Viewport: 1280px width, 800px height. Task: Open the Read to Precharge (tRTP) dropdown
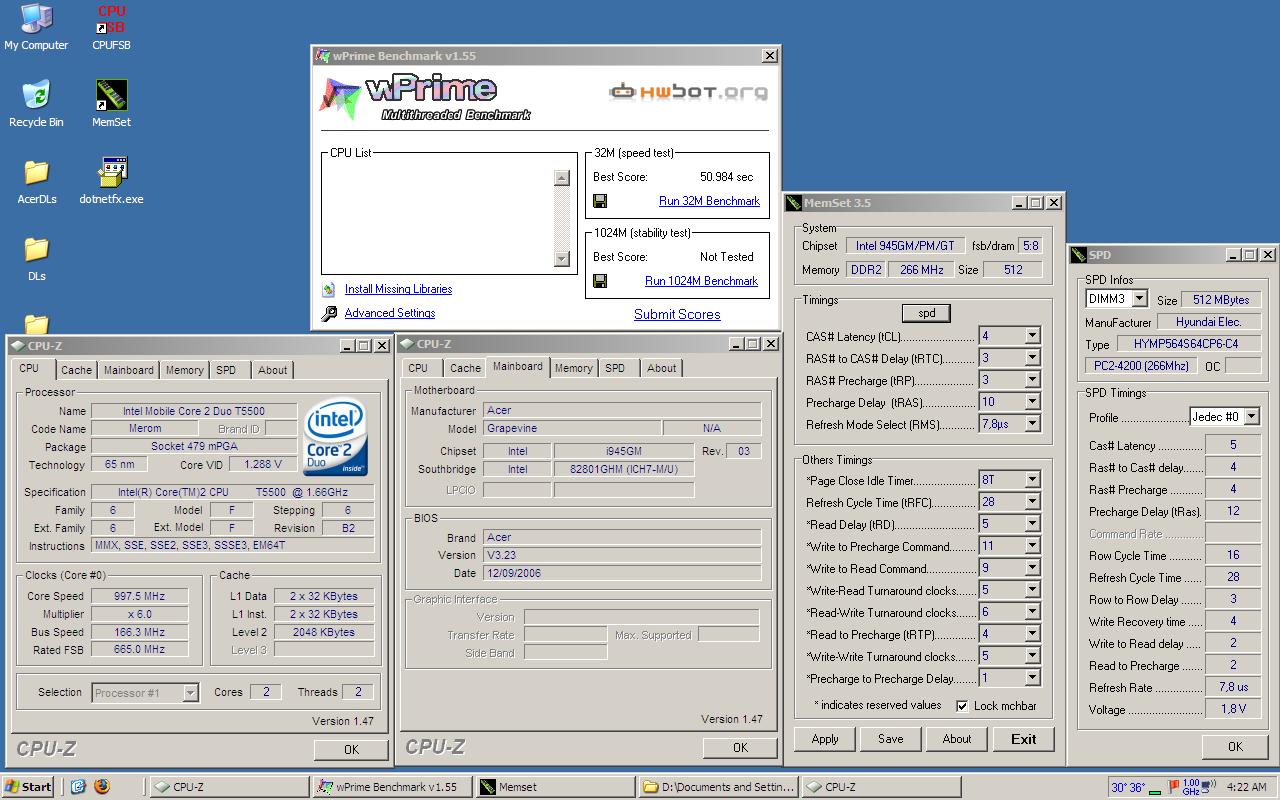coord(1032,634)
